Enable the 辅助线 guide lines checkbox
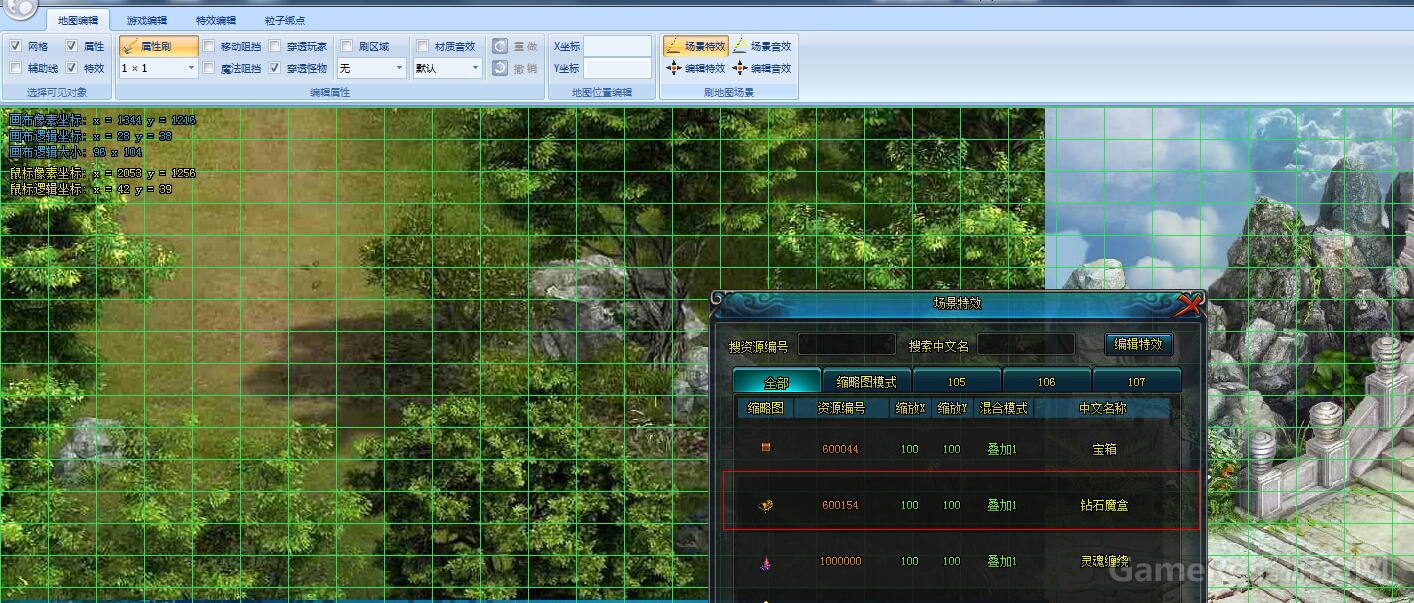 (x=16, y=68)
